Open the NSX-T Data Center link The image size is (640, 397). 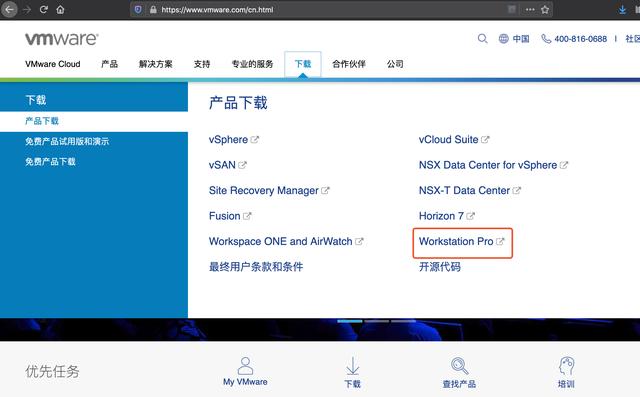tap(464, 191)
